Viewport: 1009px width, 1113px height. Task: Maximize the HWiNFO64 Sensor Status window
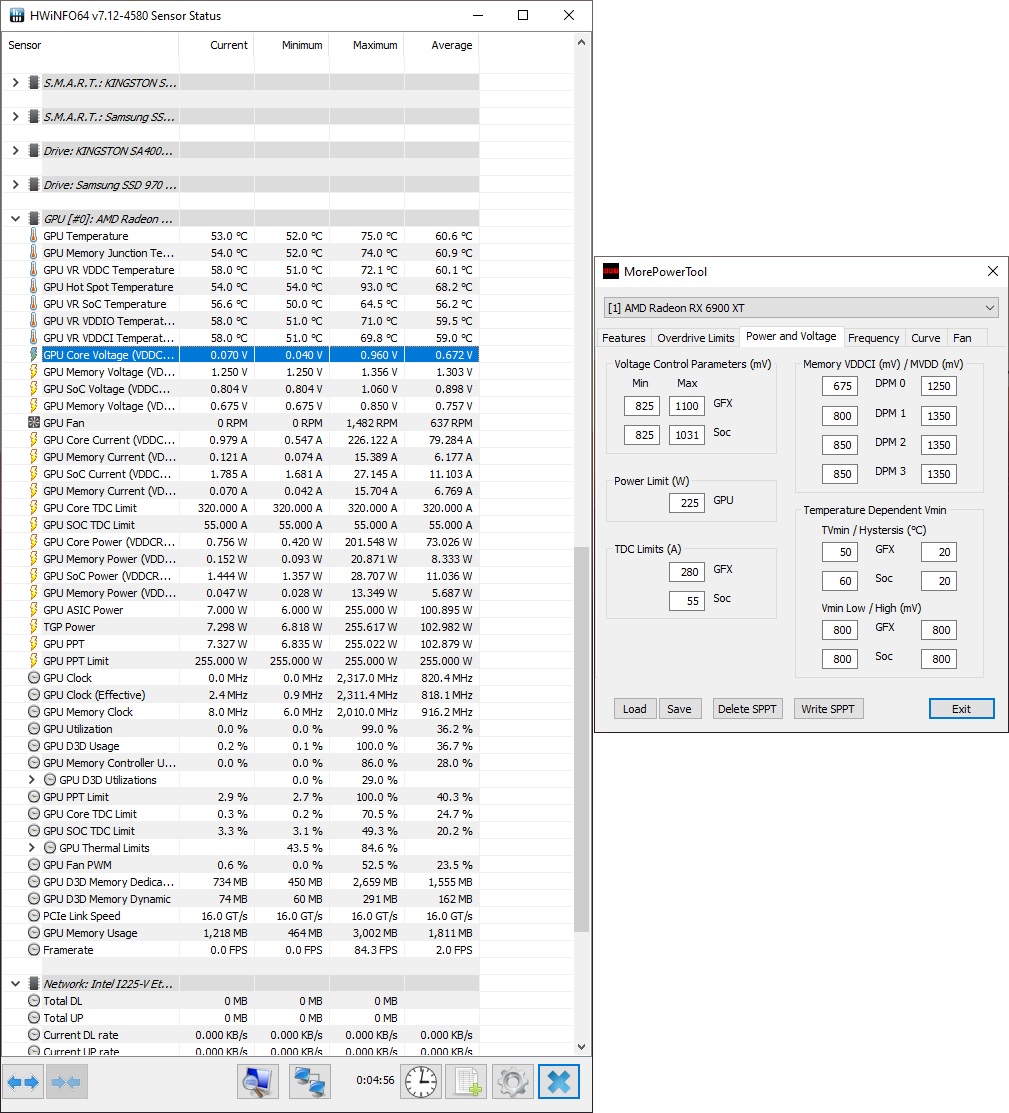click(x=523, y=15)
